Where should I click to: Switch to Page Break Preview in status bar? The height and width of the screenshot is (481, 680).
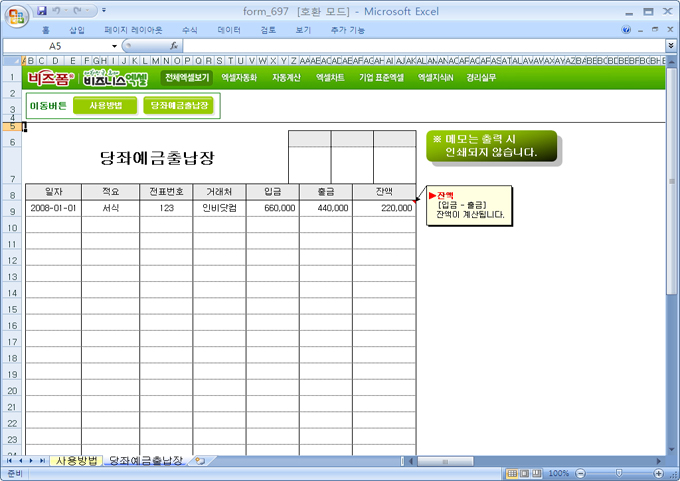[537, 473]
